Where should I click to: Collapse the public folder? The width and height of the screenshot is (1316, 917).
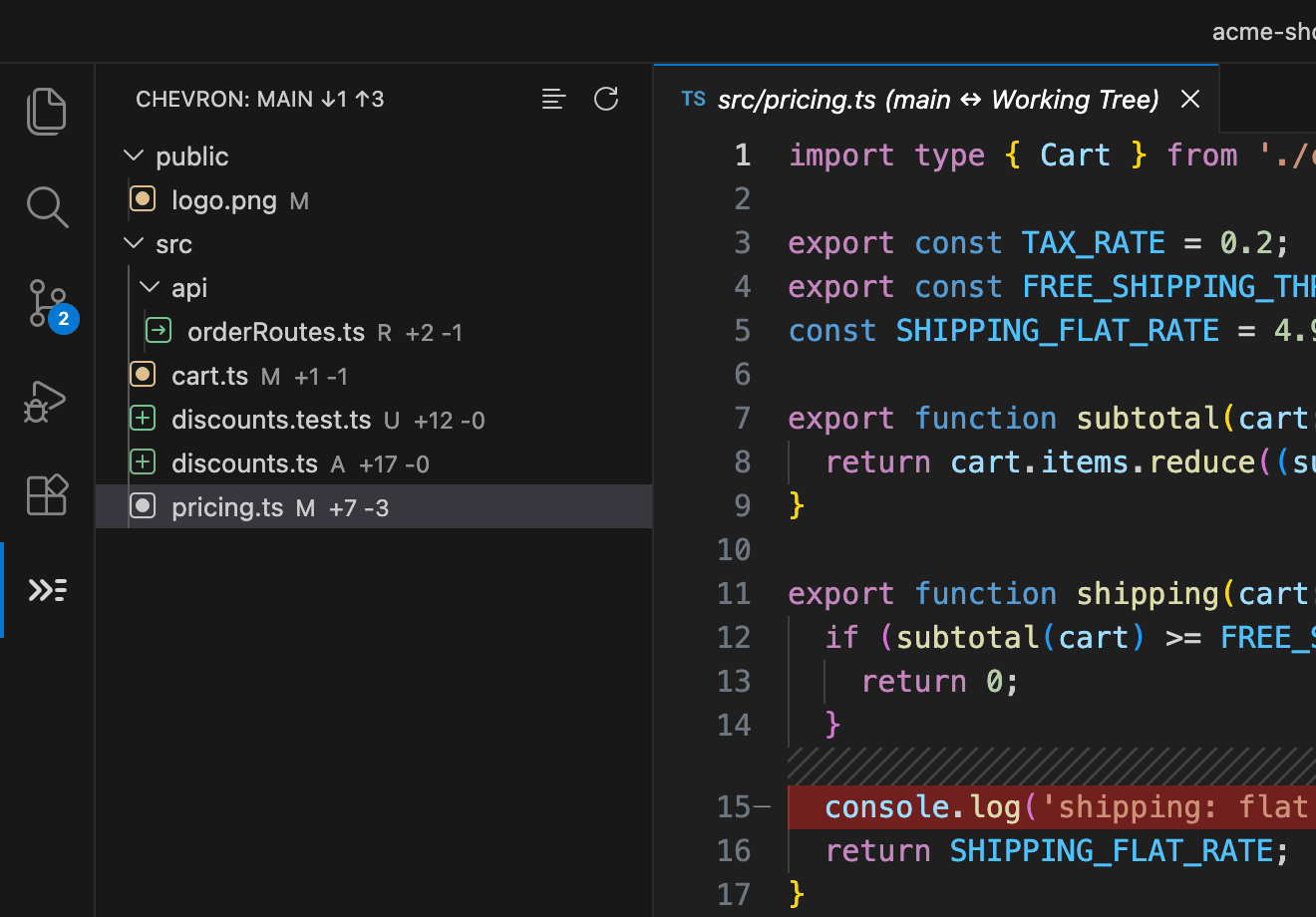[x=133, y=155]
